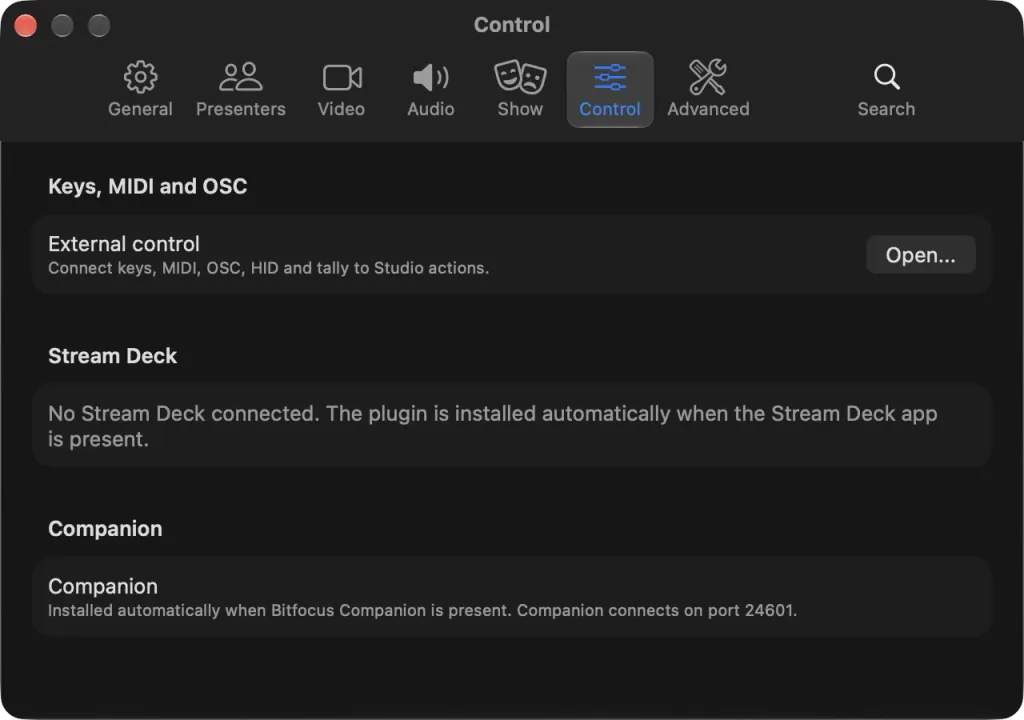Screen dimensions: 1024x720
Task: Open the Advanced tools tab
Action: (708, 90)
